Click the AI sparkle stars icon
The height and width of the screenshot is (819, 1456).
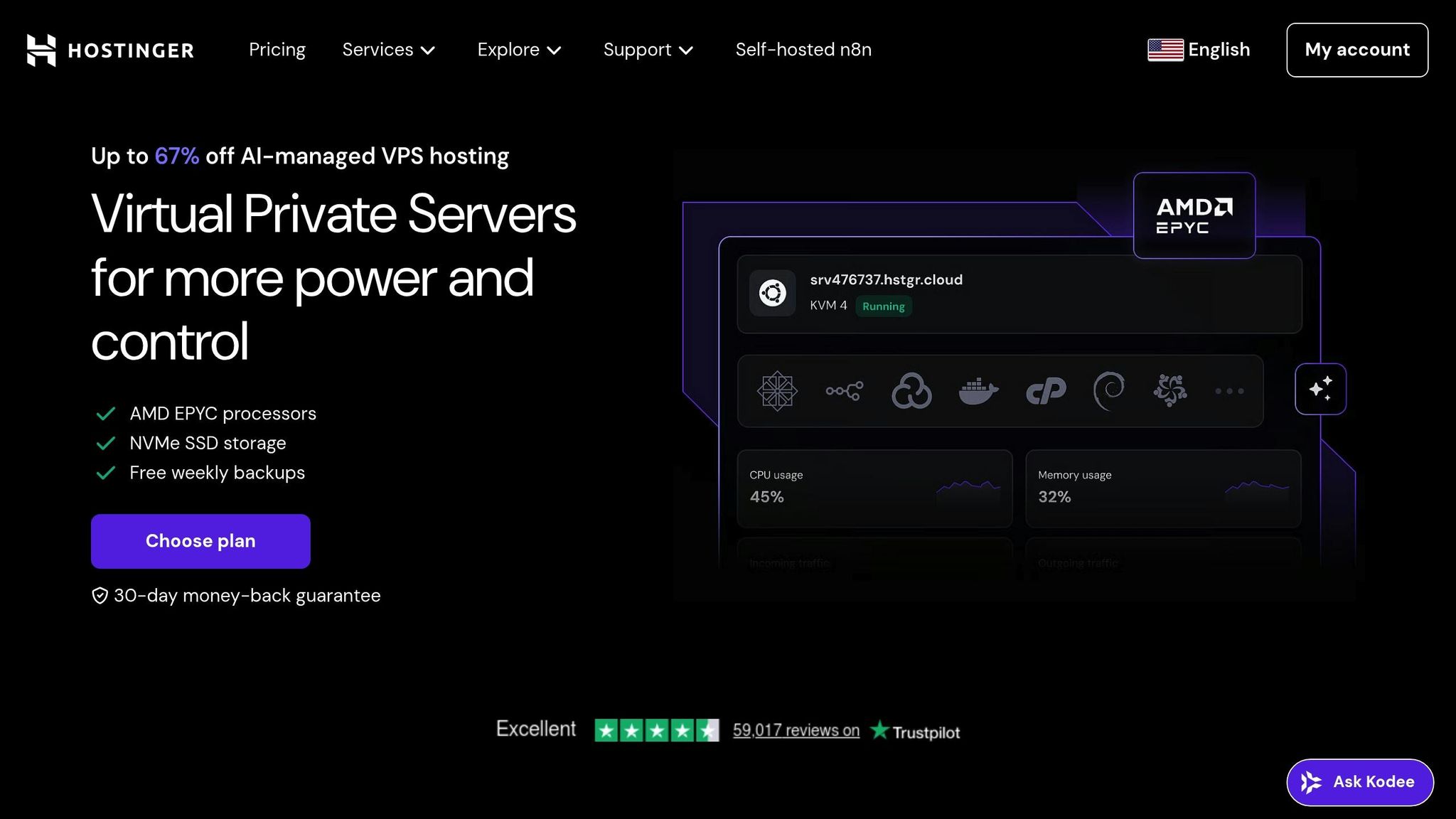tap(1320, 389)
